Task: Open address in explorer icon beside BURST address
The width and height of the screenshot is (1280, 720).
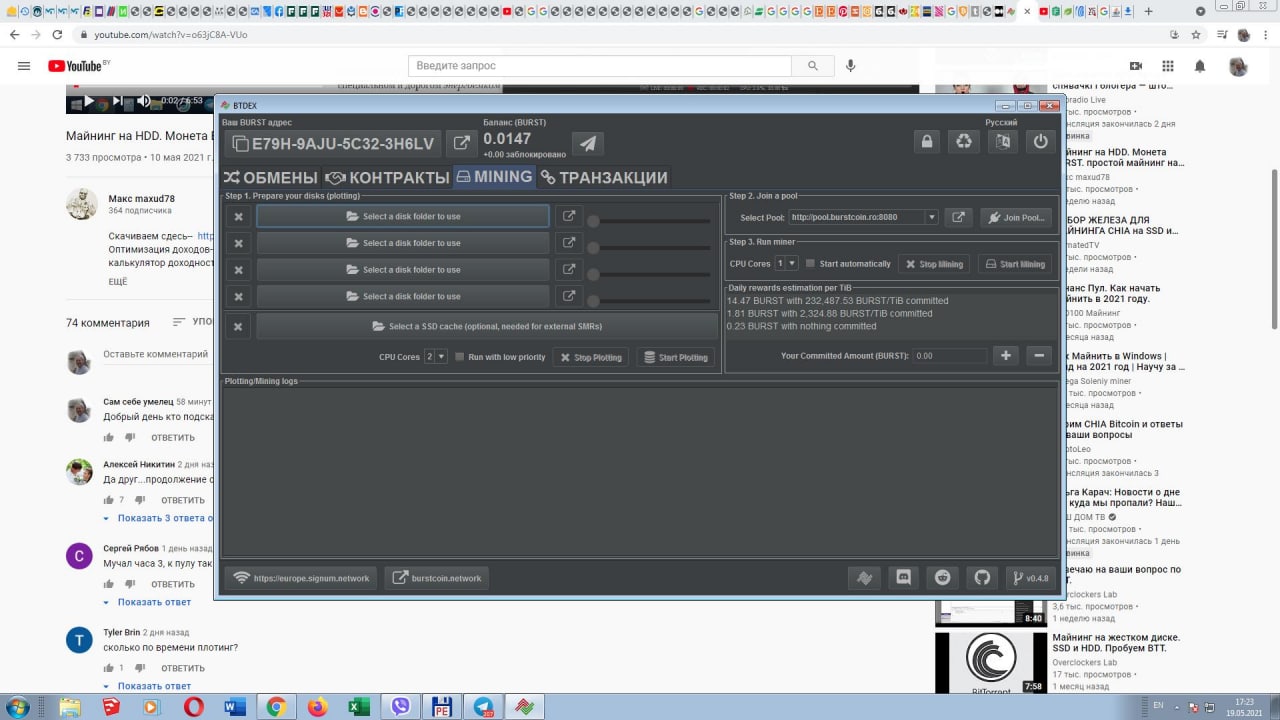Action: tap(461, 144)
